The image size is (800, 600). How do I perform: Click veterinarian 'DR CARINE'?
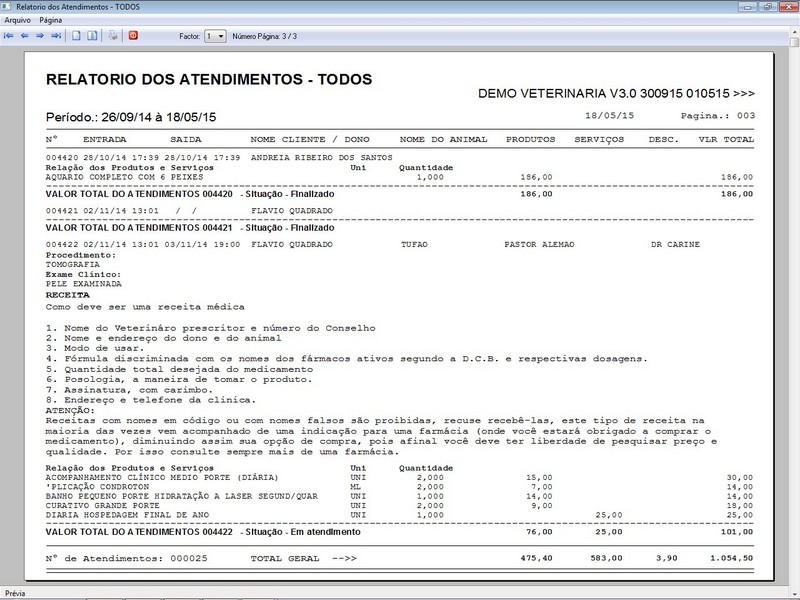point(675,244)
